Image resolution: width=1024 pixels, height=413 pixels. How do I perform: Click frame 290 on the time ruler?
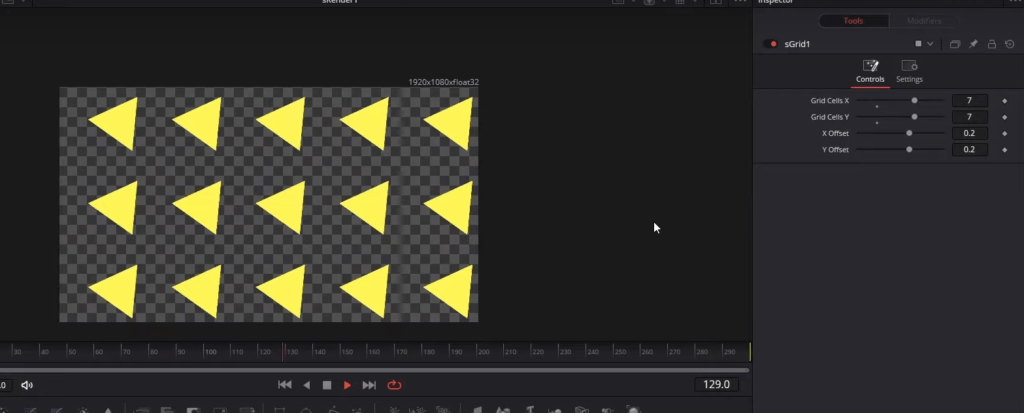point(729,352)
